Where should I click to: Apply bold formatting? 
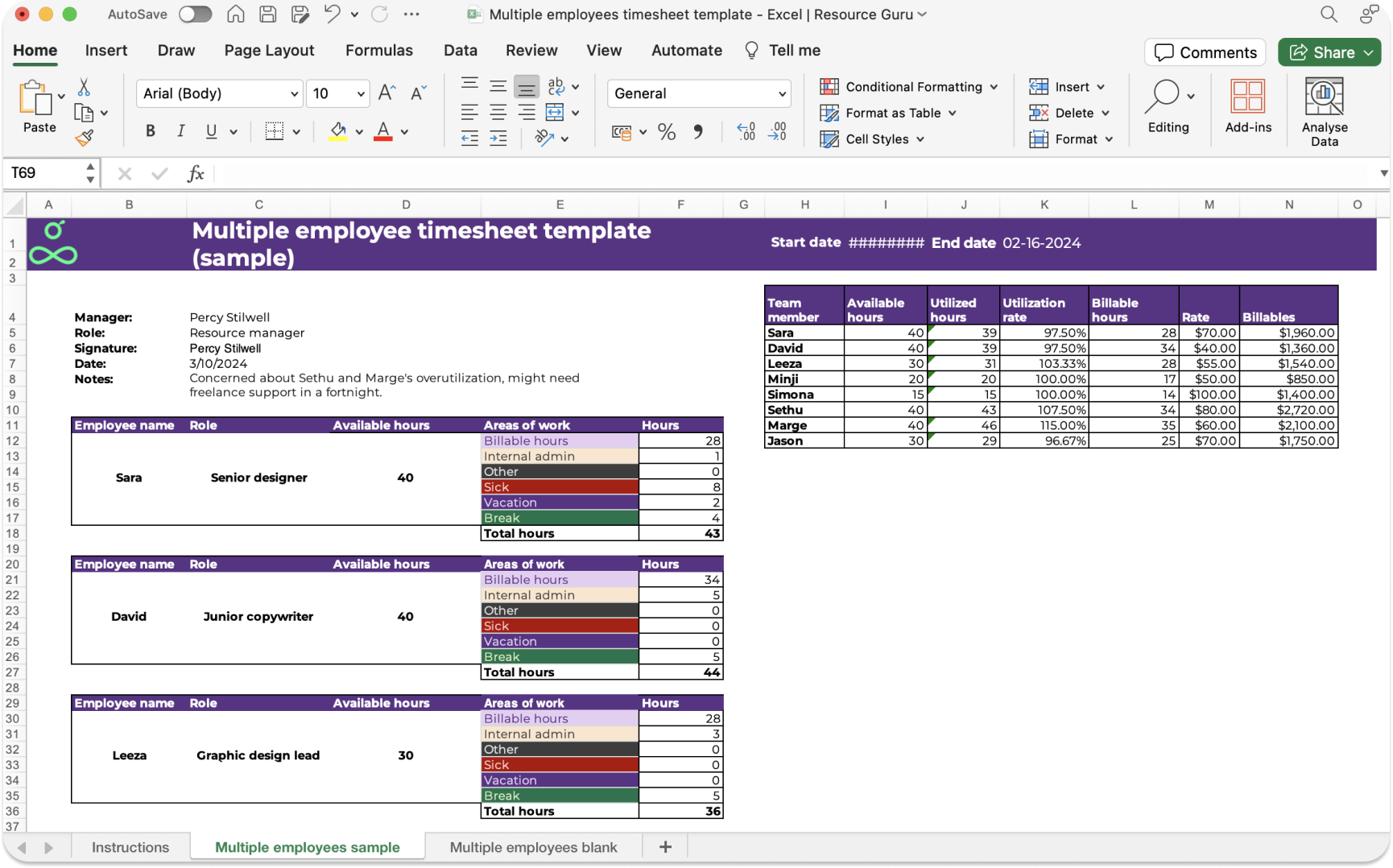tap(150, 130)
